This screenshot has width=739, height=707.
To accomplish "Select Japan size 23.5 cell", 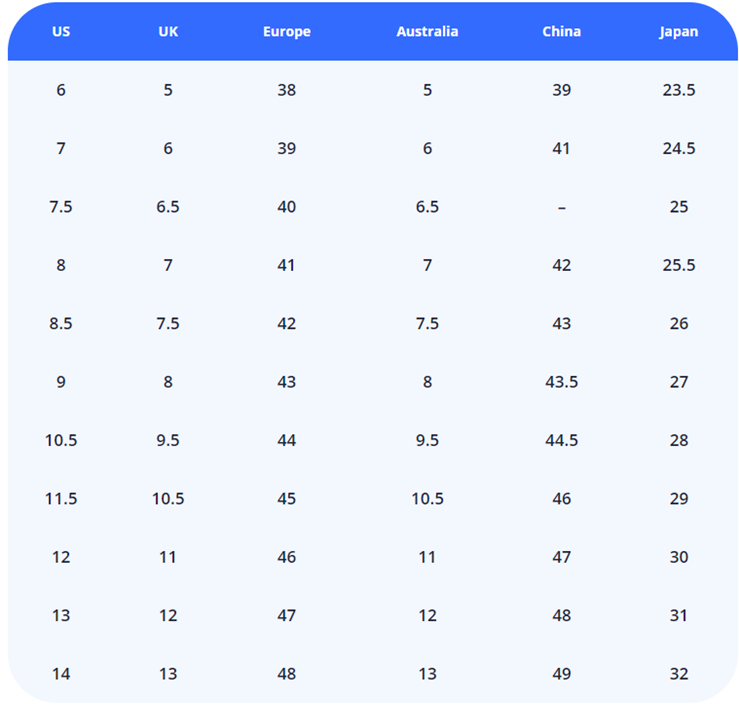I will coord(679,90).
